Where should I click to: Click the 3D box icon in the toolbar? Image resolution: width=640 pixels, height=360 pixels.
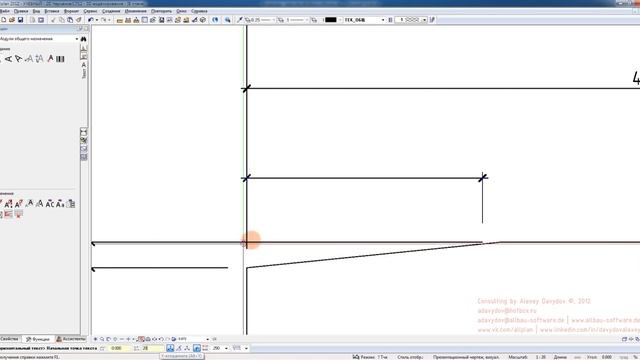[x=203, y=20]
